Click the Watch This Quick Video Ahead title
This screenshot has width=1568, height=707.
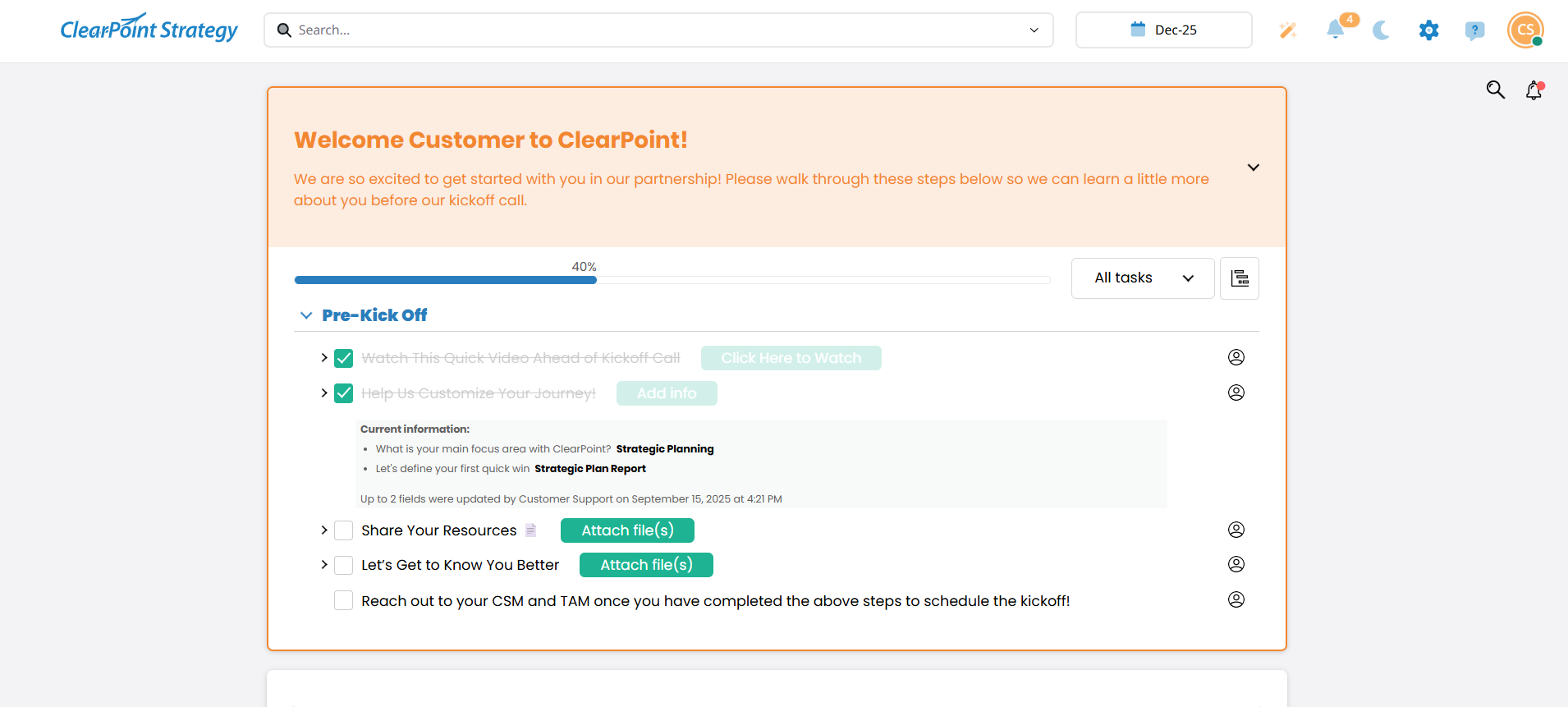pos(520,358)
